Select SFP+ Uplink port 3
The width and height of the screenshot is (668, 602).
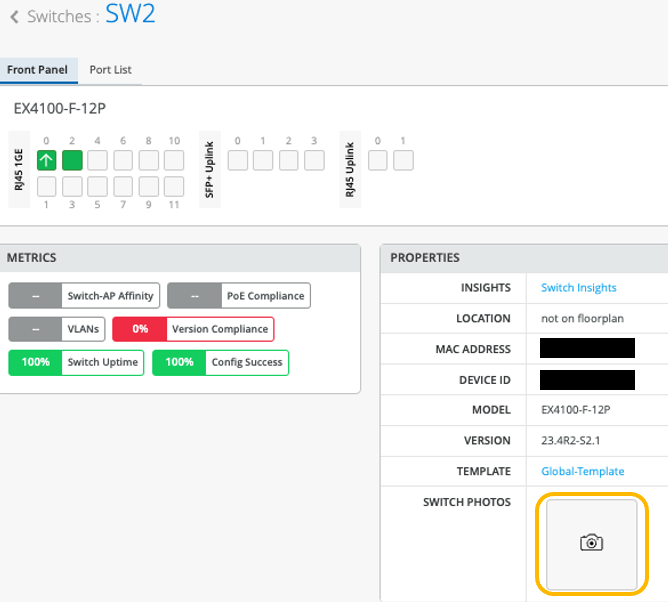[x=314, y=160]
